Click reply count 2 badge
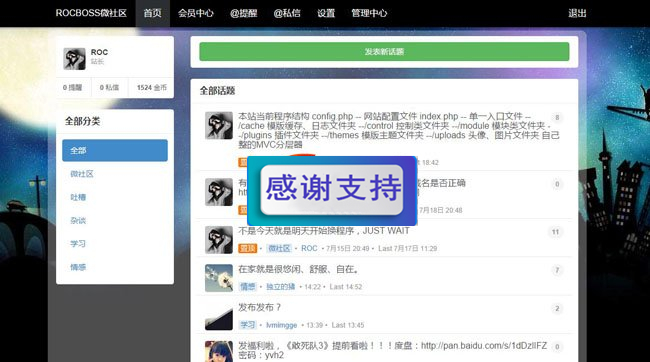Image resolution: width=650 pixels, height=362 pixels. [557, 309]
